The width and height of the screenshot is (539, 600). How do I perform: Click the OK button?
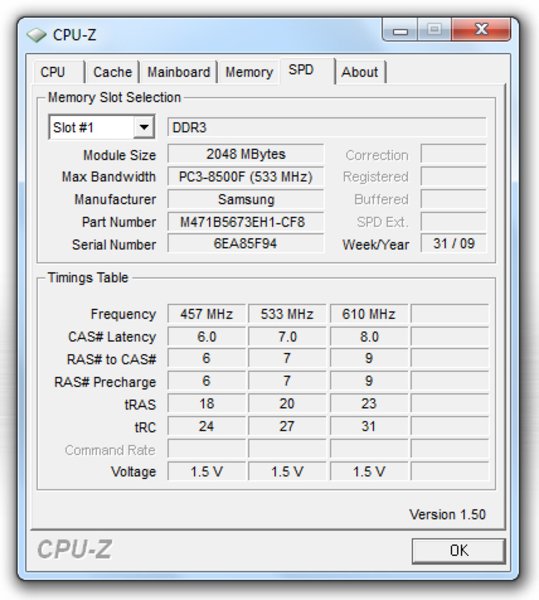pyautogui.click(x=459, y=551)
